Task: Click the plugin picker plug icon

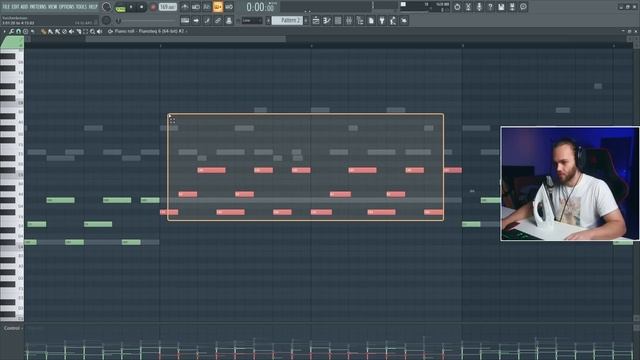Action: point(382,20)
